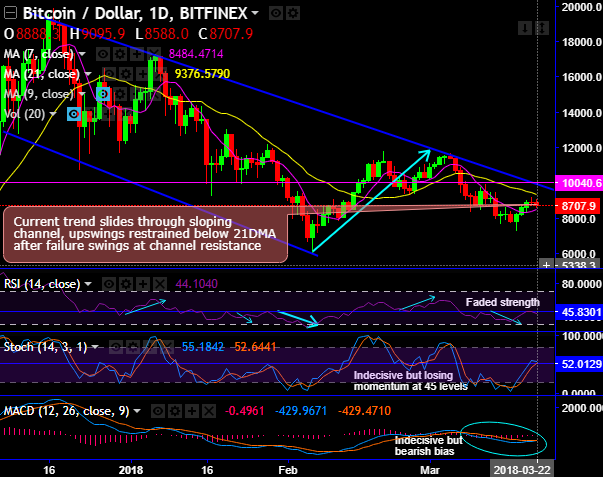
Task: Open MACD settings gear
Action: point(175,411)
